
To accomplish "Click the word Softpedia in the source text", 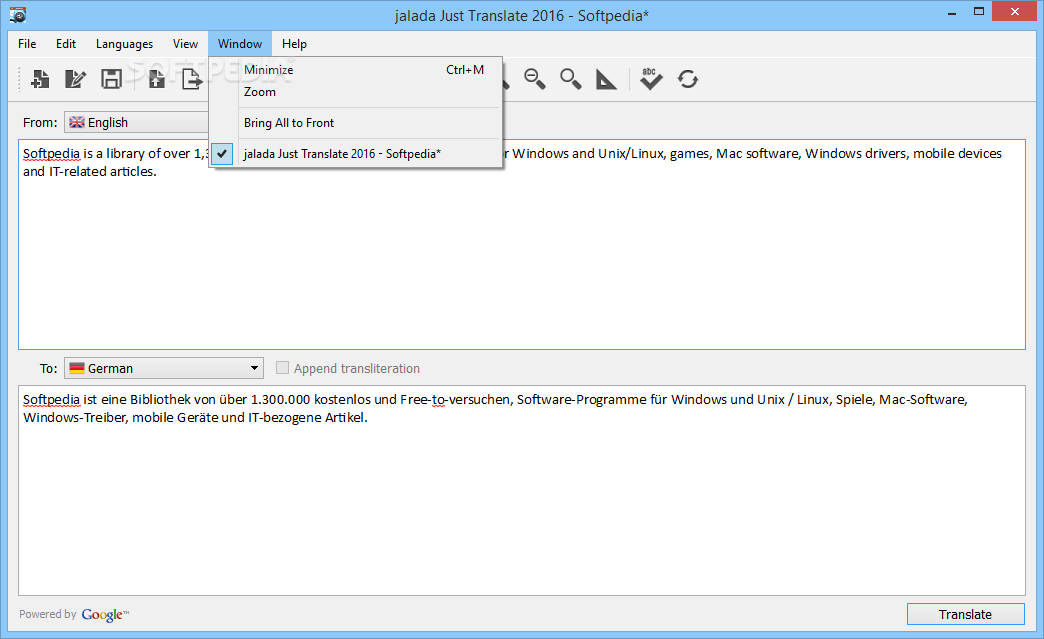I will 51,154.
